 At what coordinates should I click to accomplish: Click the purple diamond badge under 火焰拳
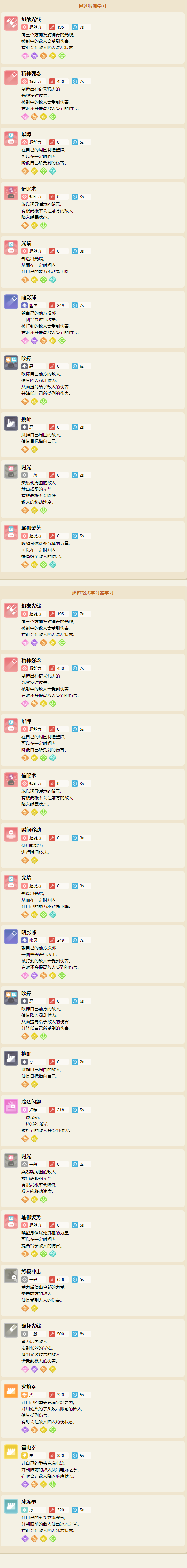(25, 1430)
